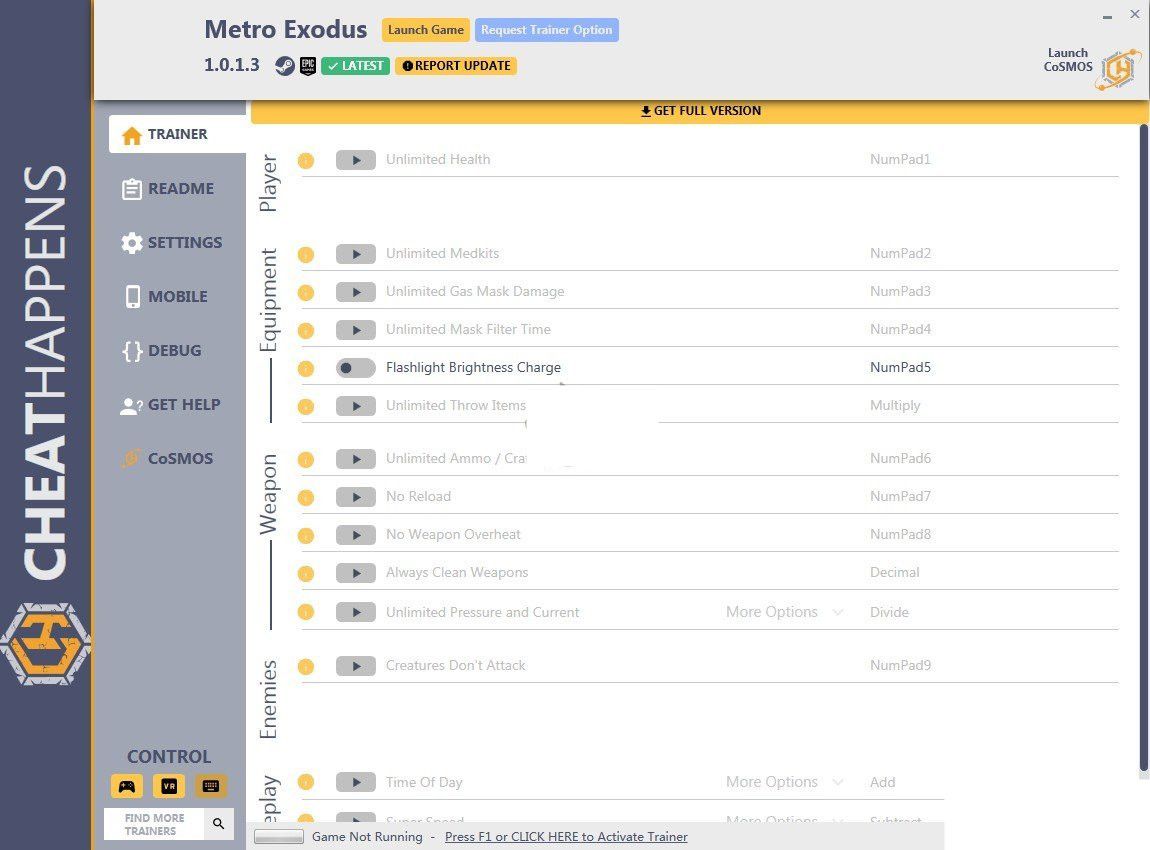The width and height of the screenshot is (1150, 850).
Task: Activate the Unlimited Pressure and Current button
Action: (x=356, y=612)
